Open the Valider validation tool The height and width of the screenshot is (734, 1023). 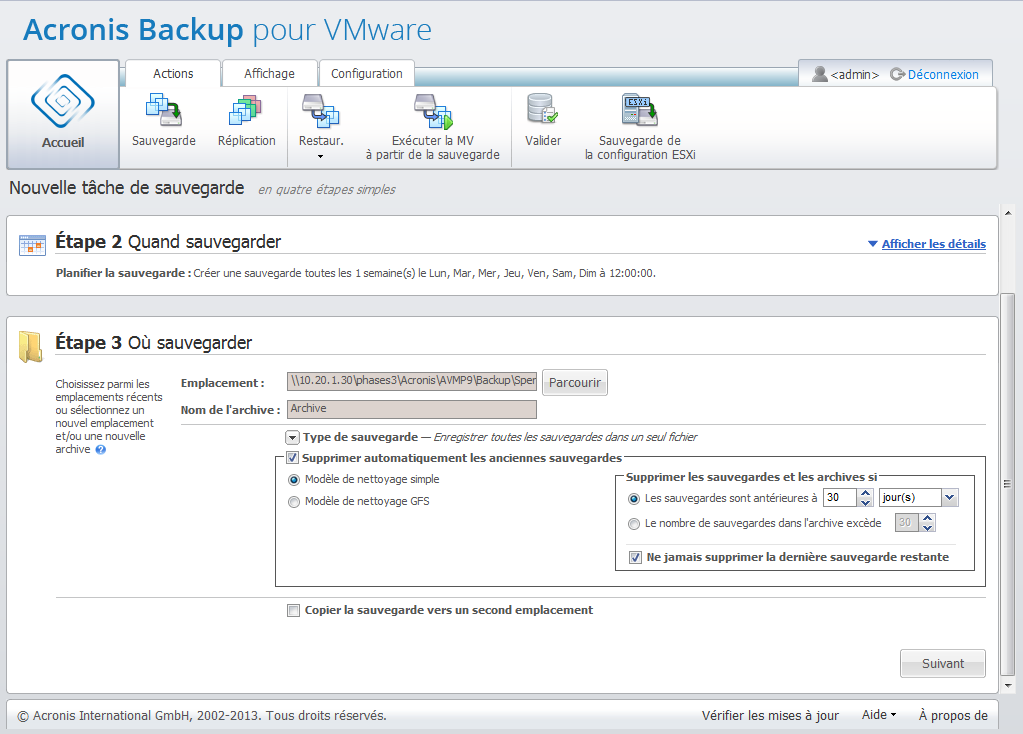543,121
